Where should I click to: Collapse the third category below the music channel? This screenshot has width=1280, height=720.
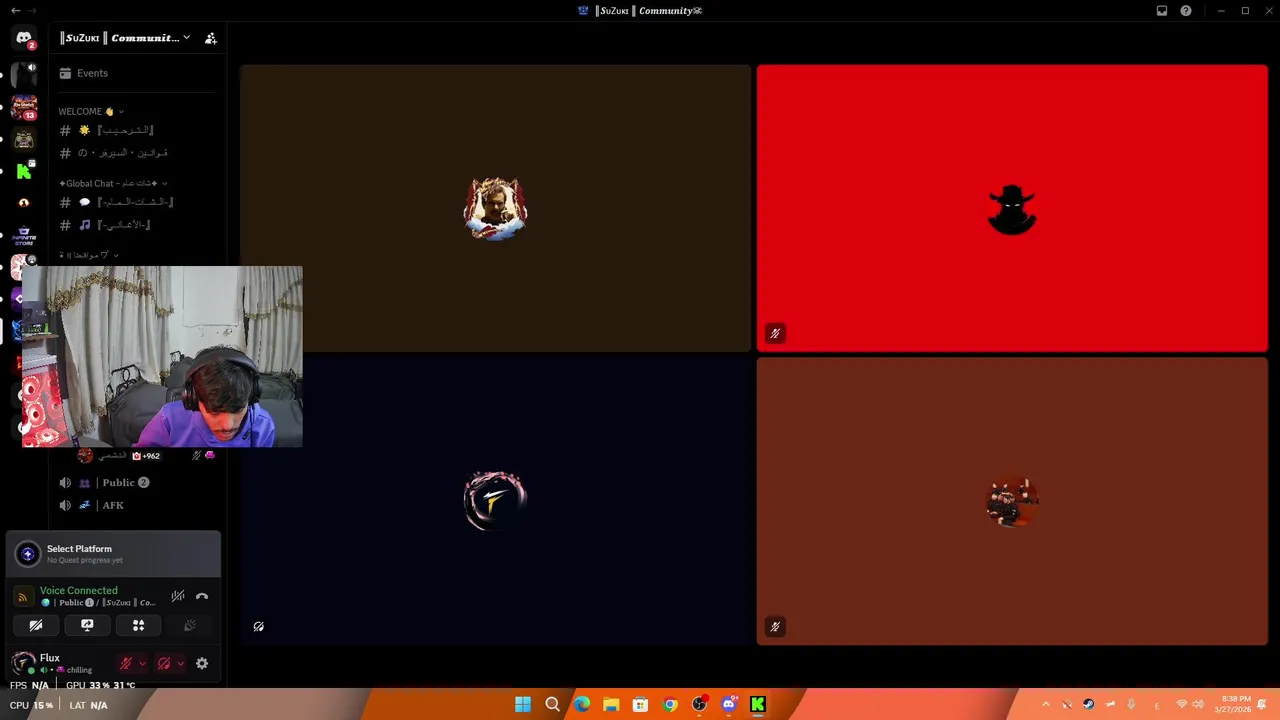pyautogui.click(x=88, y=255)
